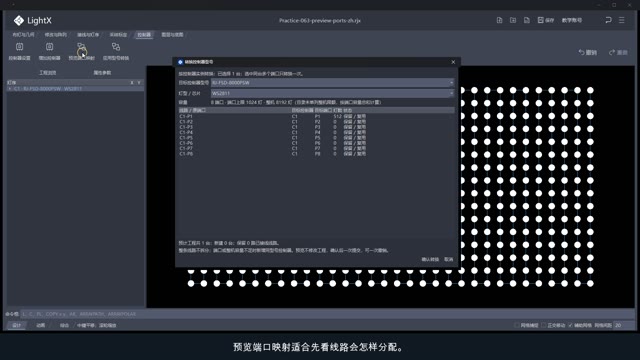The image size is (640, 360).
Task: Toggle the 网格捕捉 grid snap checkbox
Action: click(x=517, y=325)
